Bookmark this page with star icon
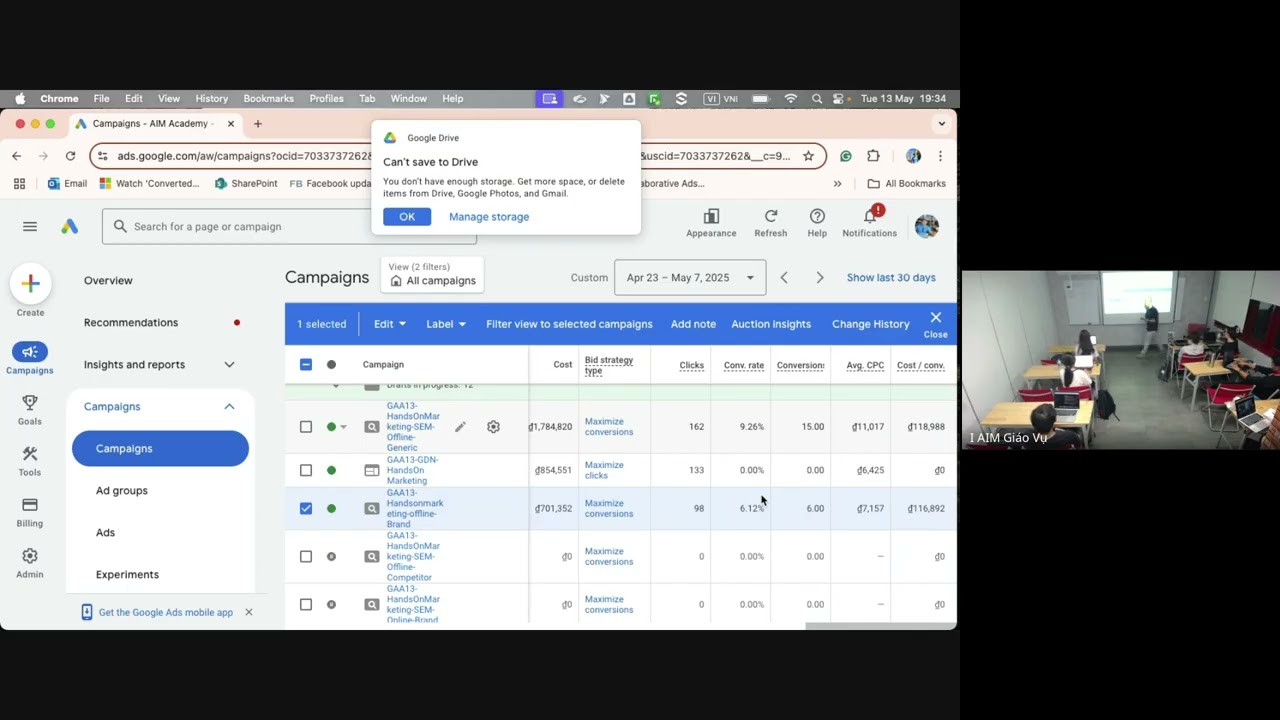The image size is (1280, 720). (x=808, y=156)
